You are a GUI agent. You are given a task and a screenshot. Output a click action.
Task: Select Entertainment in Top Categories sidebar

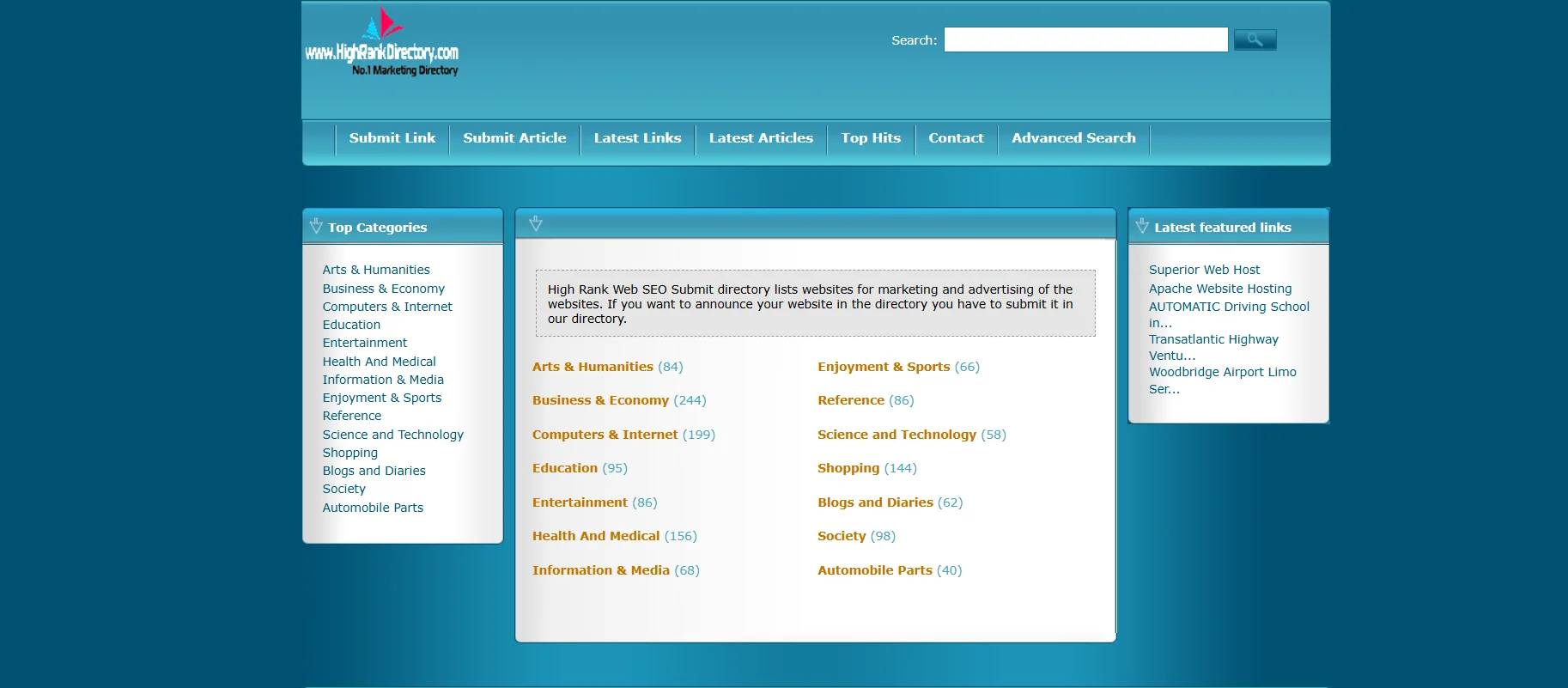click(x=365, y=343)
